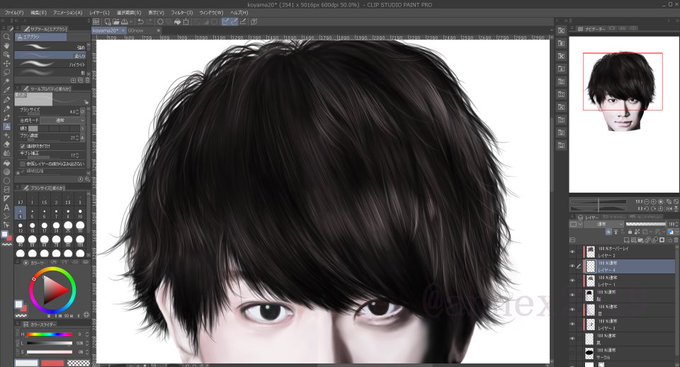680x367 pixels.
Task: Select the Airbrush tool in toolbar
Action: point(7,126)
